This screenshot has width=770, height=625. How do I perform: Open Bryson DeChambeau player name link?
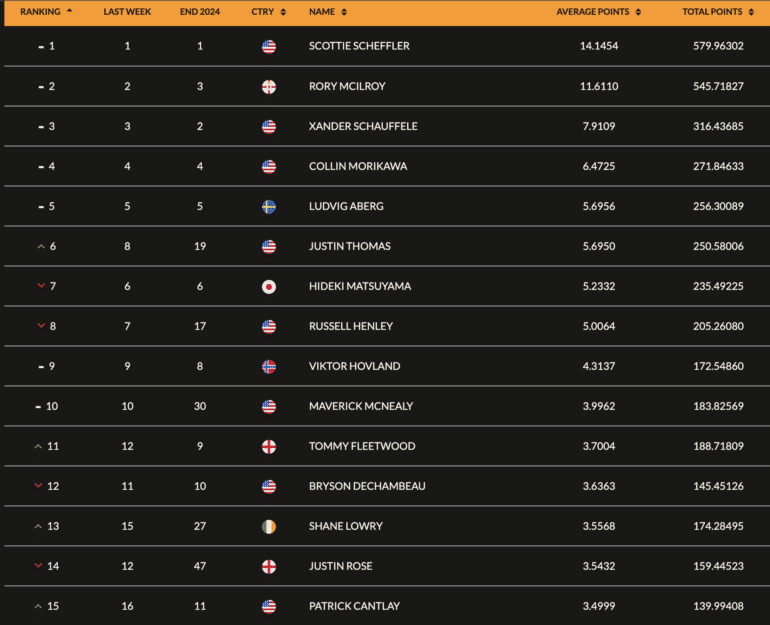coord(367,486)
